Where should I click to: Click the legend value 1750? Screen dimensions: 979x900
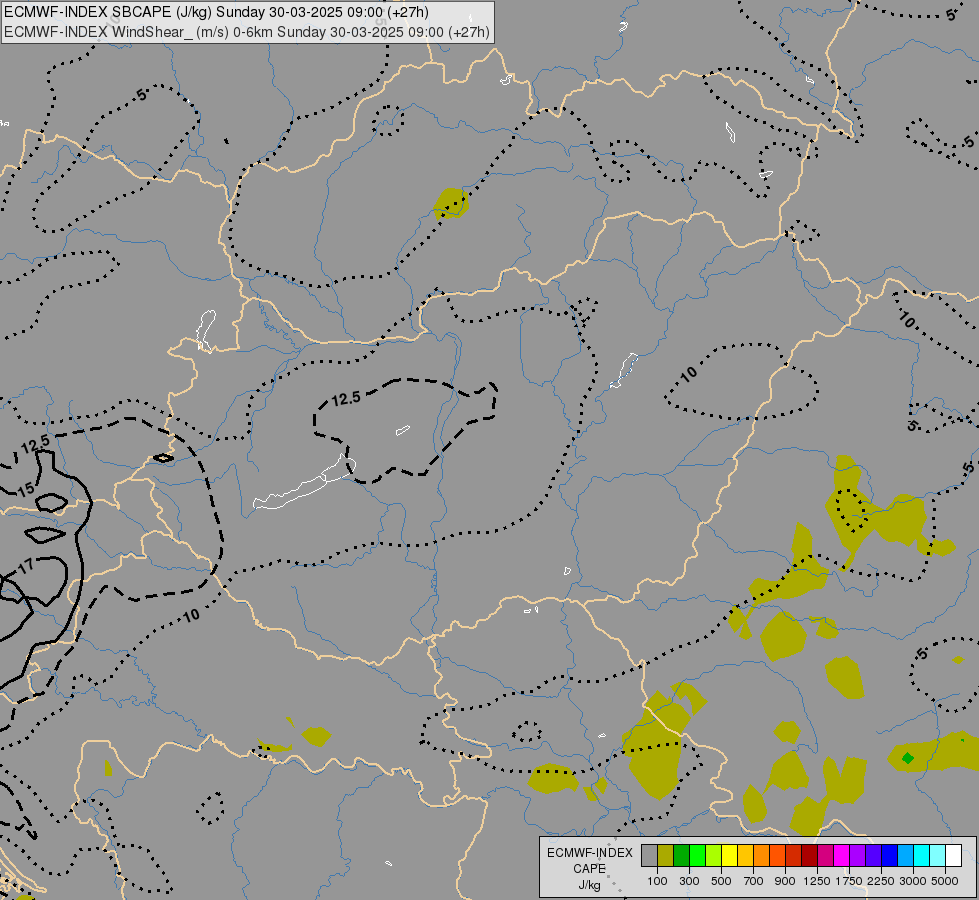coord(849,881)
